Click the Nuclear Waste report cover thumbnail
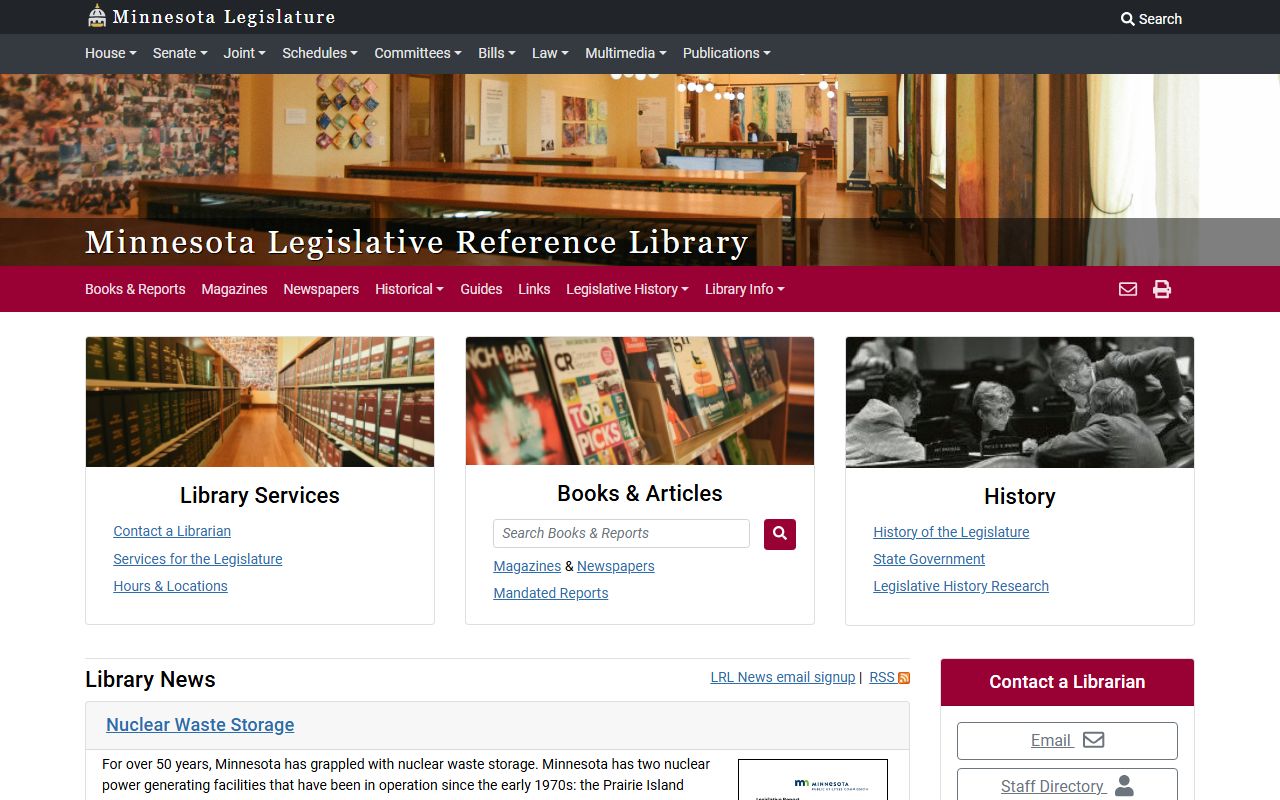The image size is (1280, 800). tap(813, 780)
